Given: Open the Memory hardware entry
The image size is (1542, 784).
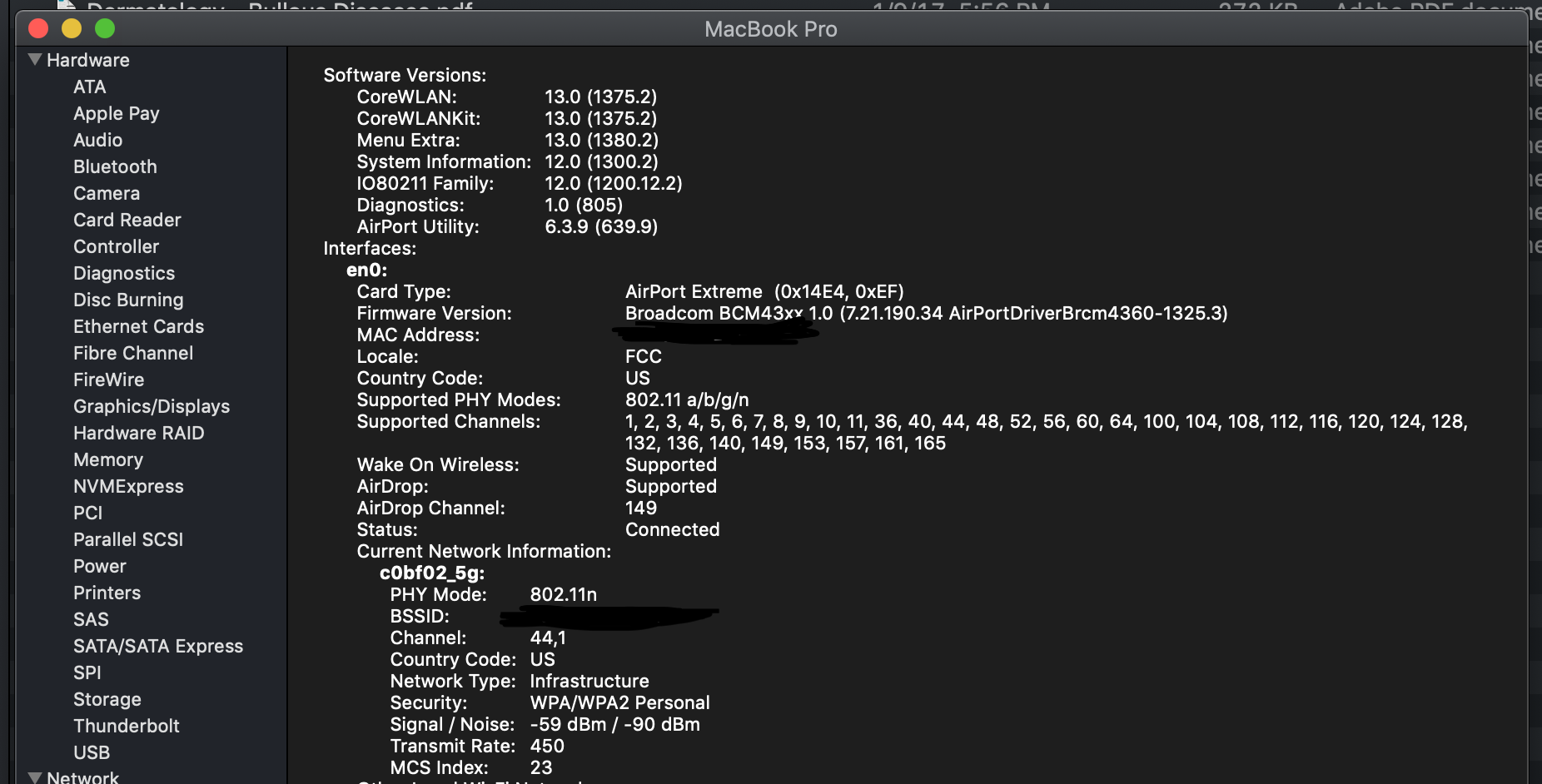Looking at the screenshot, I should 108,459.
